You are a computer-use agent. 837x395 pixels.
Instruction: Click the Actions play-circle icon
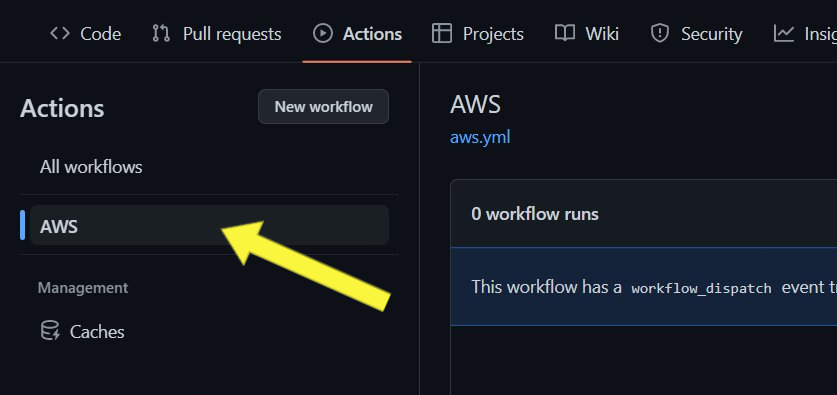pos(322,34)
